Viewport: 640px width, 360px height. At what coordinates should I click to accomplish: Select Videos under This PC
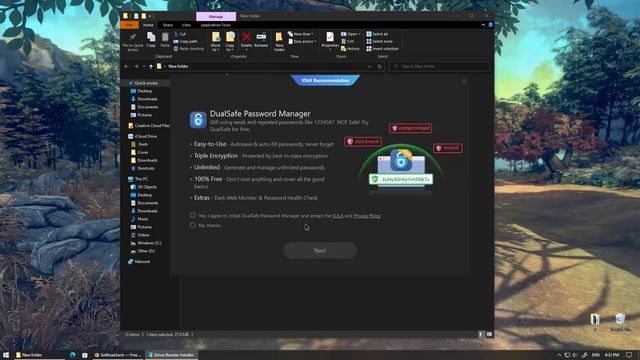coord(140,235)
